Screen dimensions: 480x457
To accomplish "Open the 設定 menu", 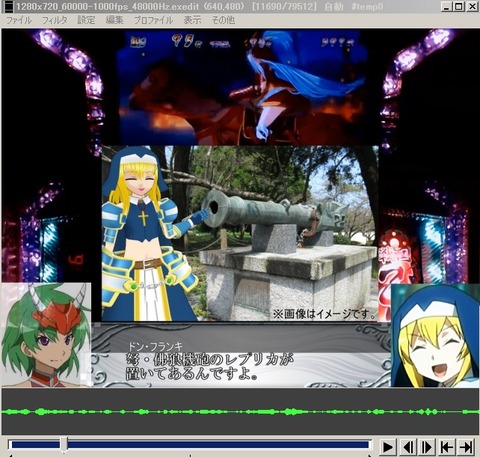I will point(86,20).
